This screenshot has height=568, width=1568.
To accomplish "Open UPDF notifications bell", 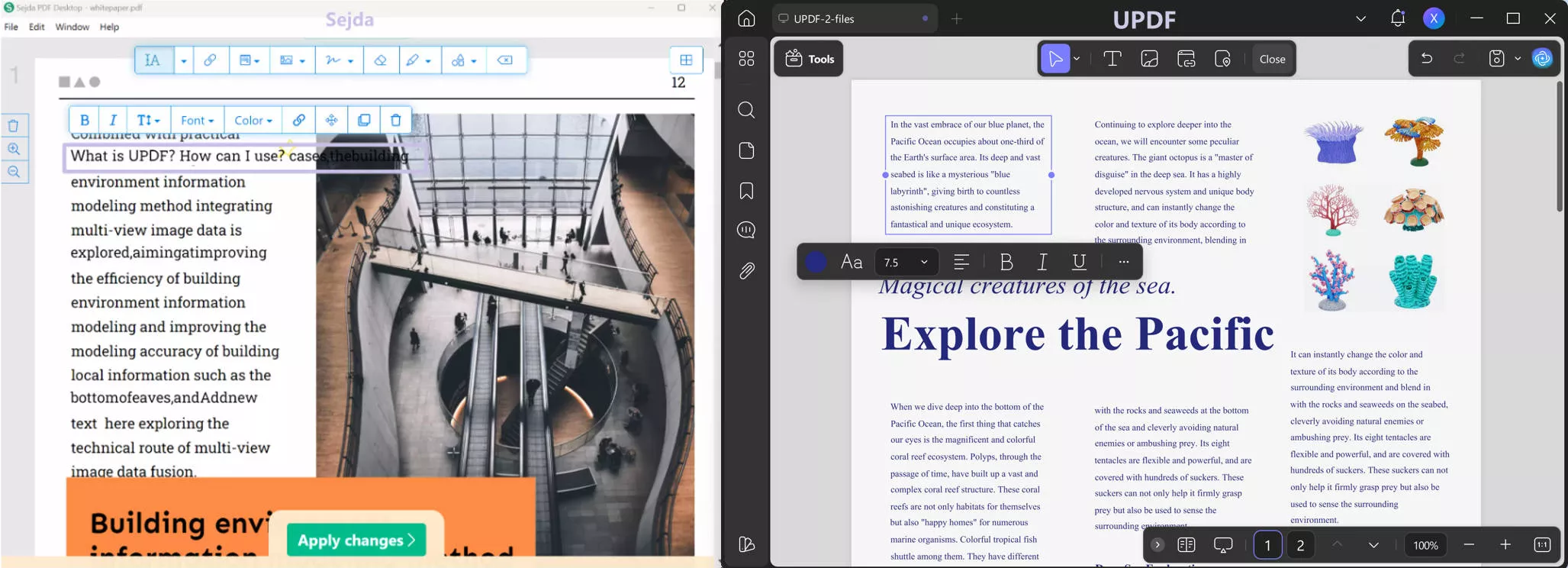I will (x=1398, y=18).
